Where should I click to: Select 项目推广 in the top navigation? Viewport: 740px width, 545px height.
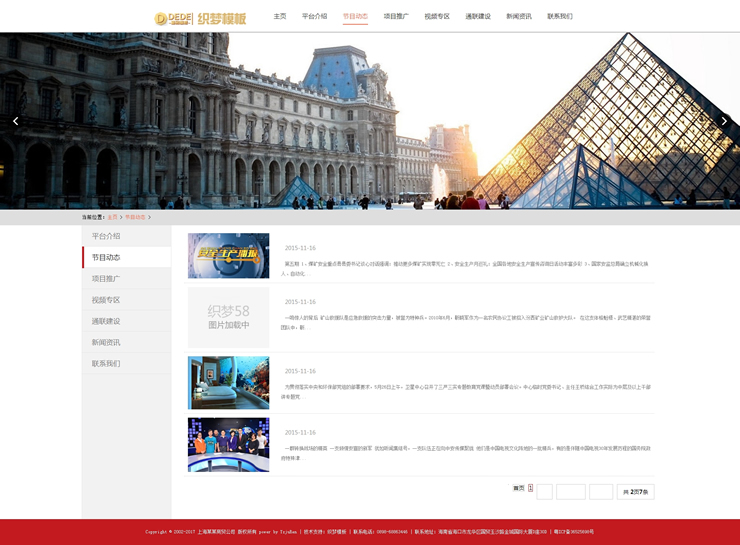point(396,17)
